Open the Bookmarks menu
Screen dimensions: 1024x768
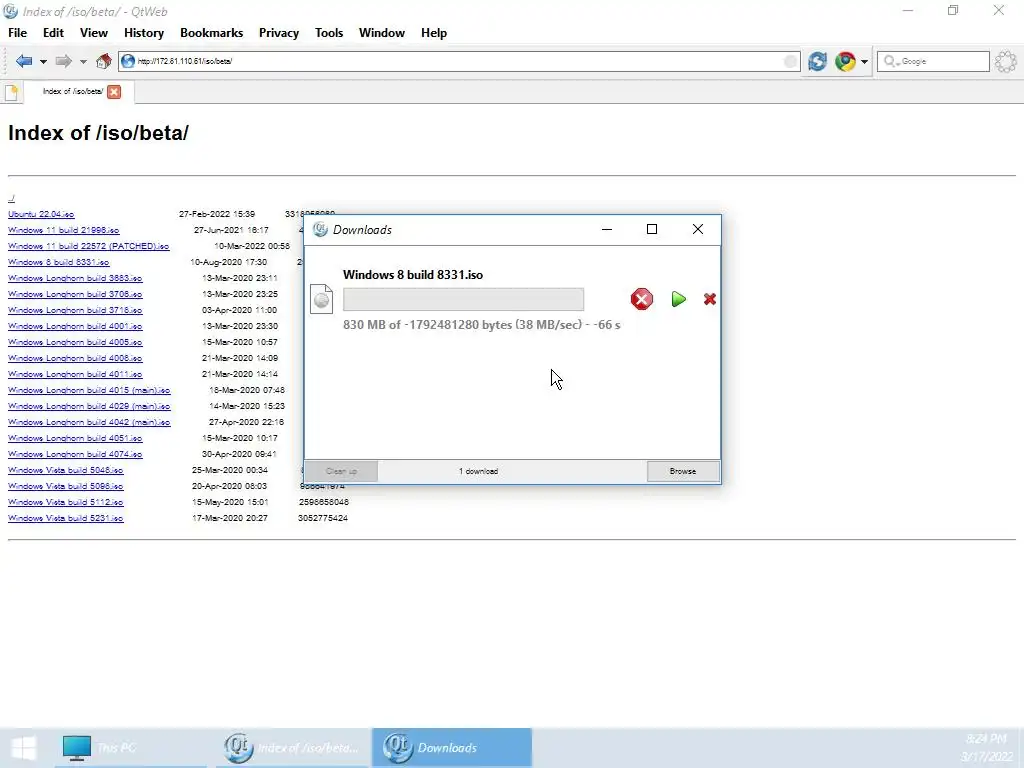point(212,33)
